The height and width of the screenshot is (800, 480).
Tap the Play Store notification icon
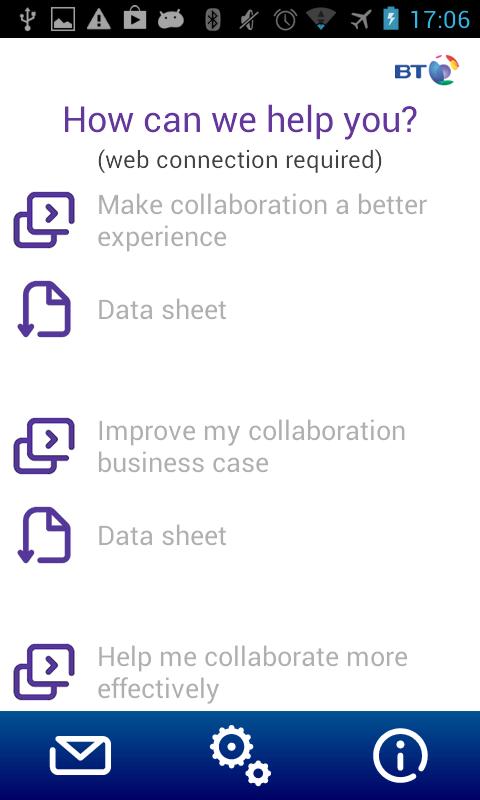click(135, 19)
